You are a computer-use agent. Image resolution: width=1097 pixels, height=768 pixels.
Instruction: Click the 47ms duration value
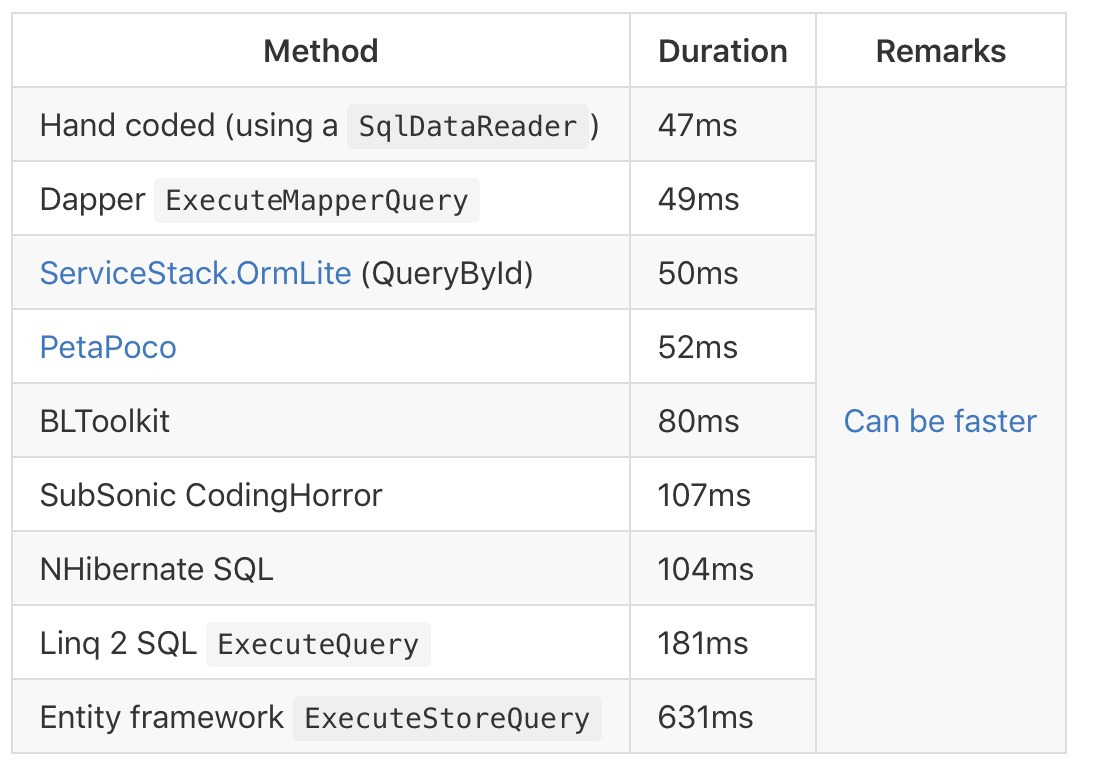click(697, 125)
